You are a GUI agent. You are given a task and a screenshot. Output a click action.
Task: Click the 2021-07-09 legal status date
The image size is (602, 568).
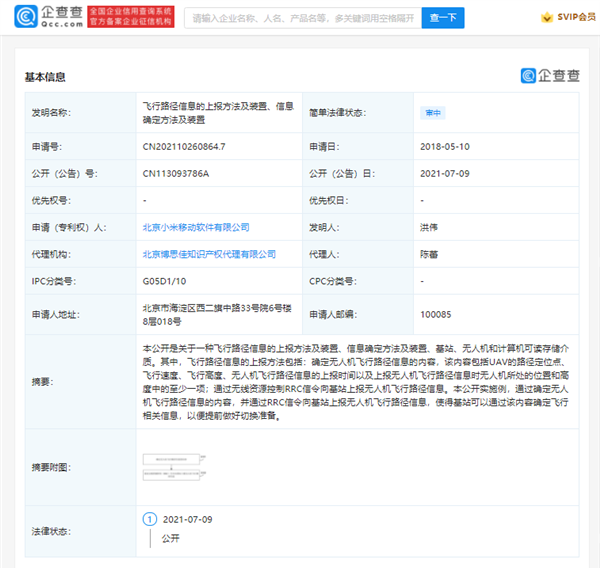[188, 520]
